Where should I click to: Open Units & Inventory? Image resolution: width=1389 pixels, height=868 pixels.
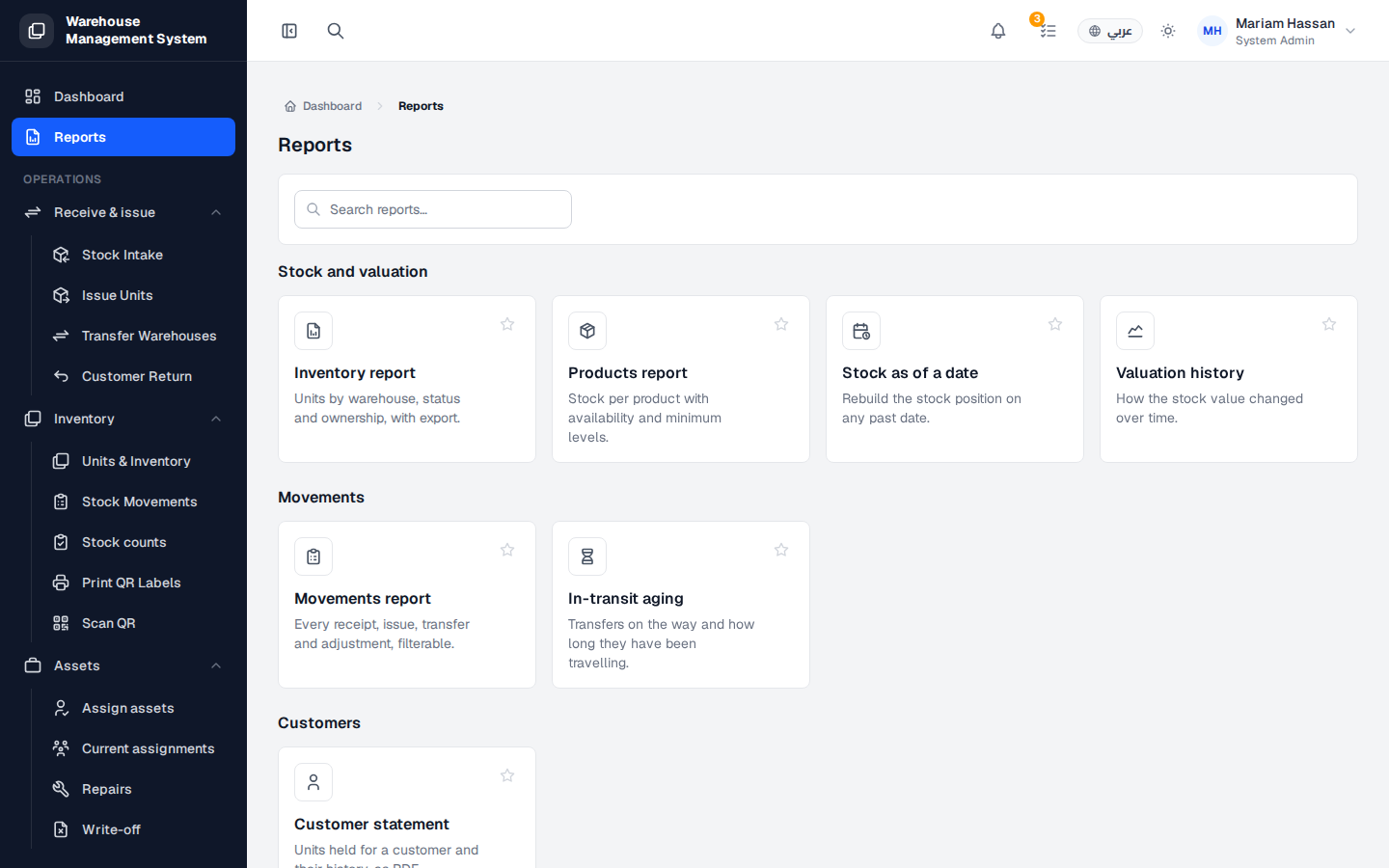click(x=137, y=461)
